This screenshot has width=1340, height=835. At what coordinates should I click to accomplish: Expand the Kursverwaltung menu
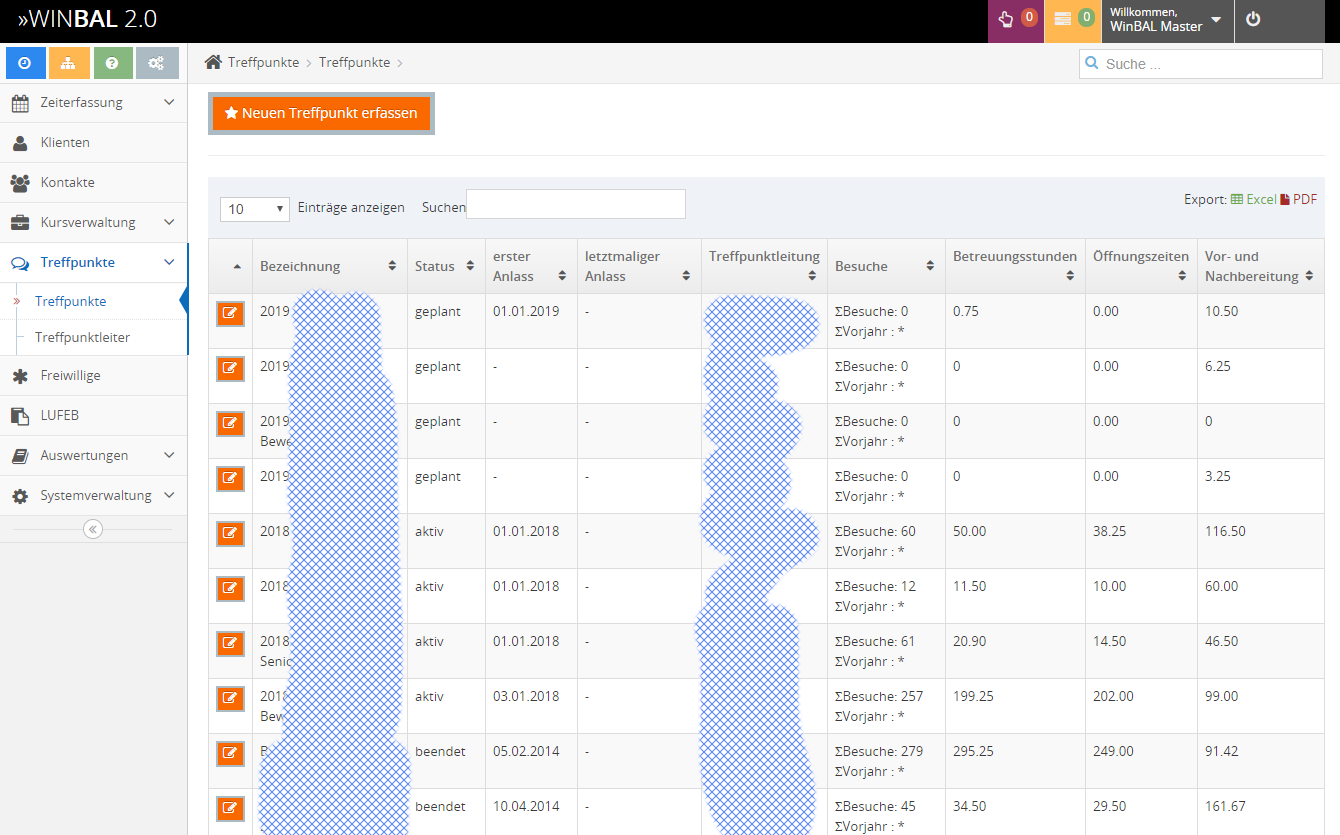(93, 222)
